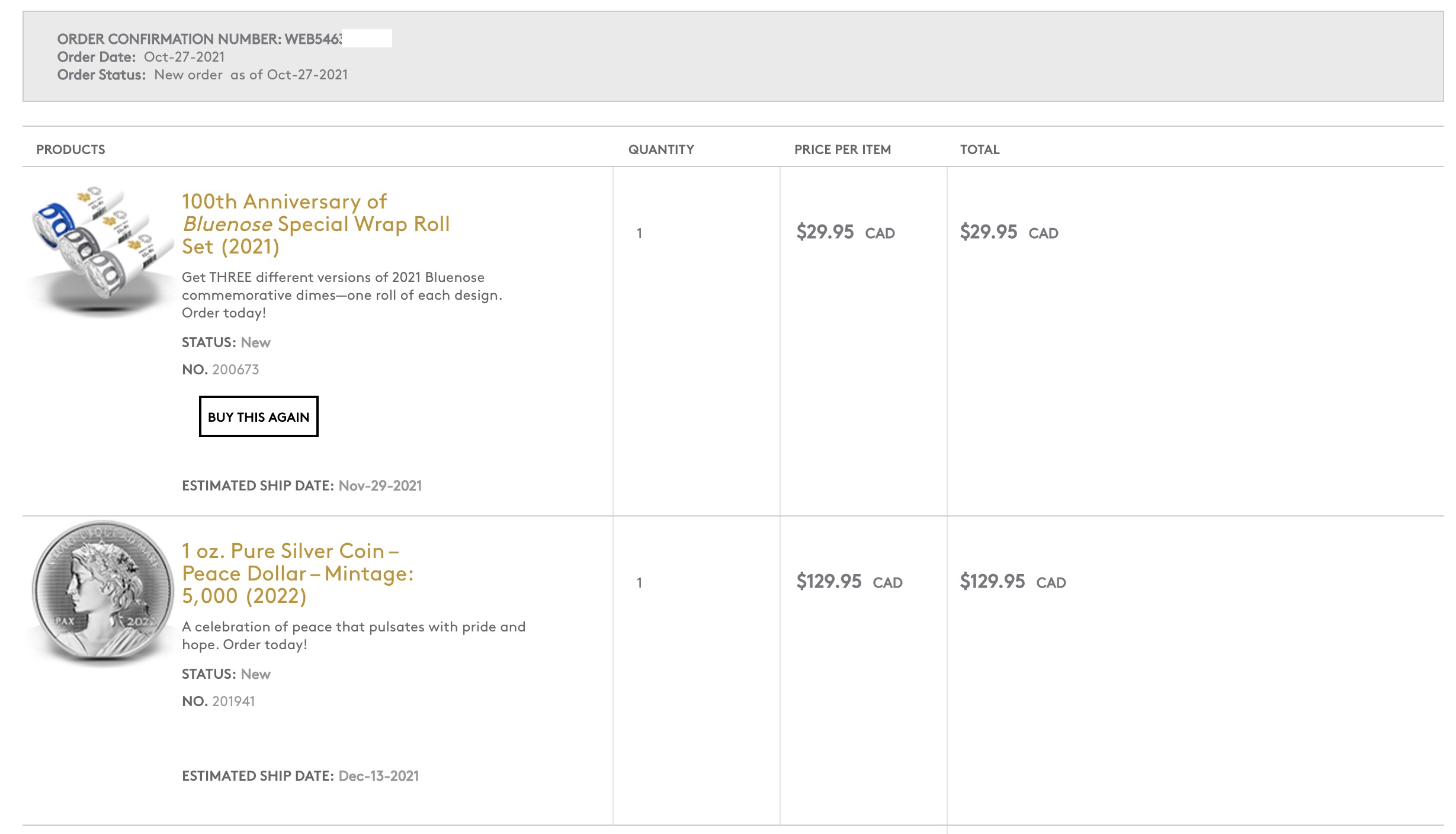Click the $29.95 CAD total value
The height and width of the screenshot is (834, 1456).
tap(1009, 232)
